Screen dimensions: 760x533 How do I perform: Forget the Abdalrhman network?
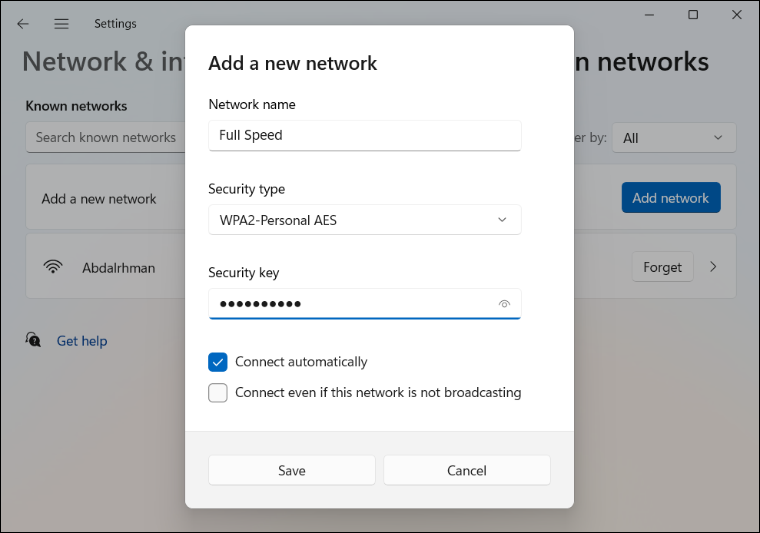[662, 267]
